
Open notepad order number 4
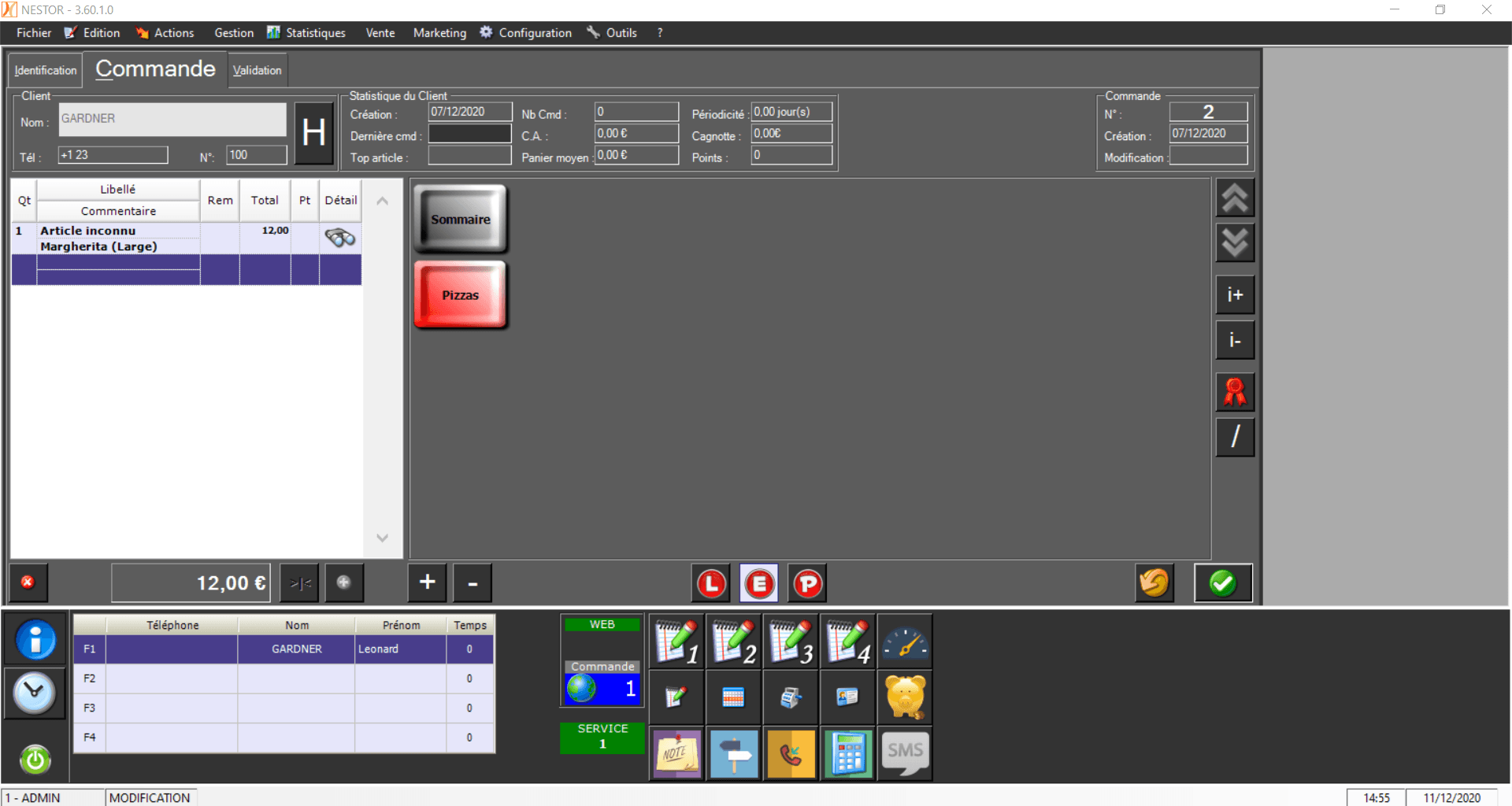(848, 641)
